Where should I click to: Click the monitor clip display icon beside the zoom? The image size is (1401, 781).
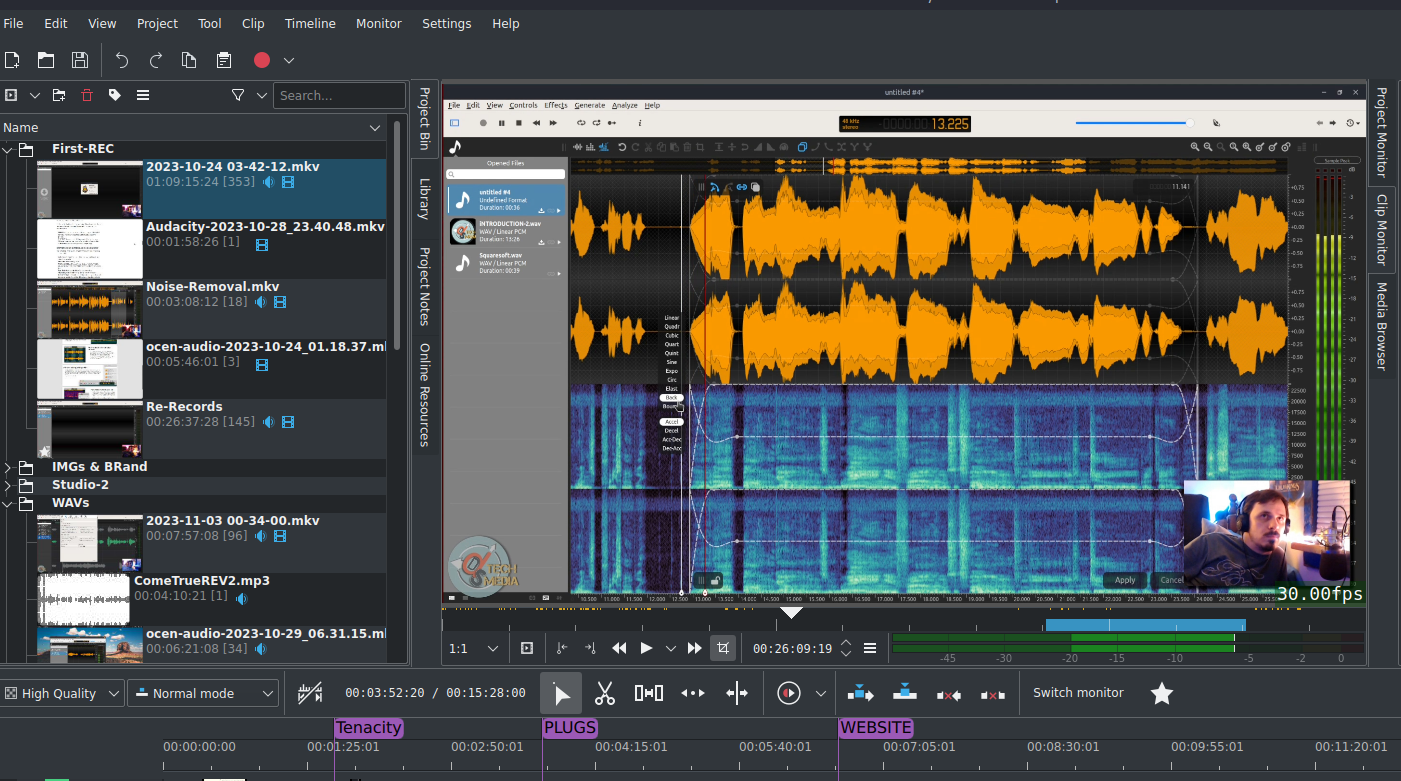526,648
